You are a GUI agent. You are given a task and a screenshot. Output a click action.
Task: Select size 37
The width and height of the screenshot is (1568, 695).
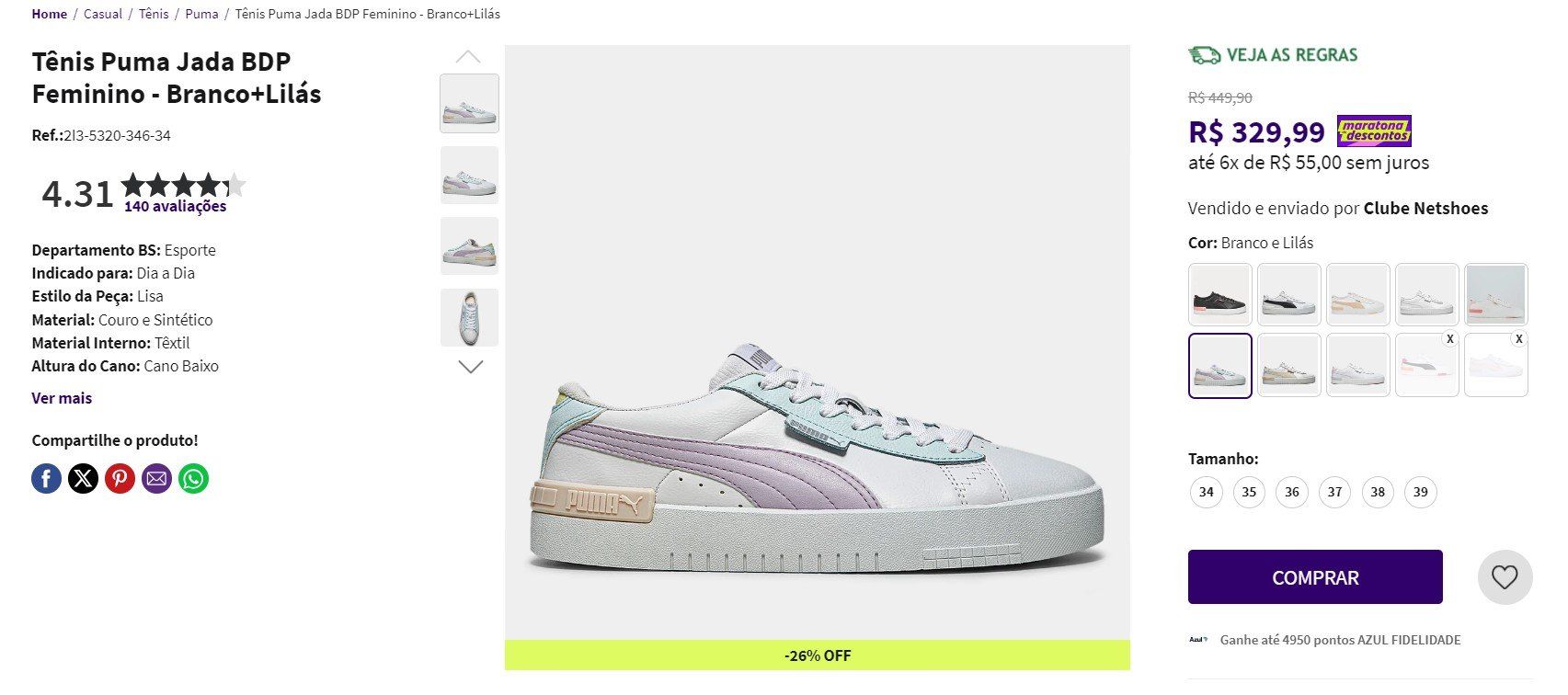1334,492
